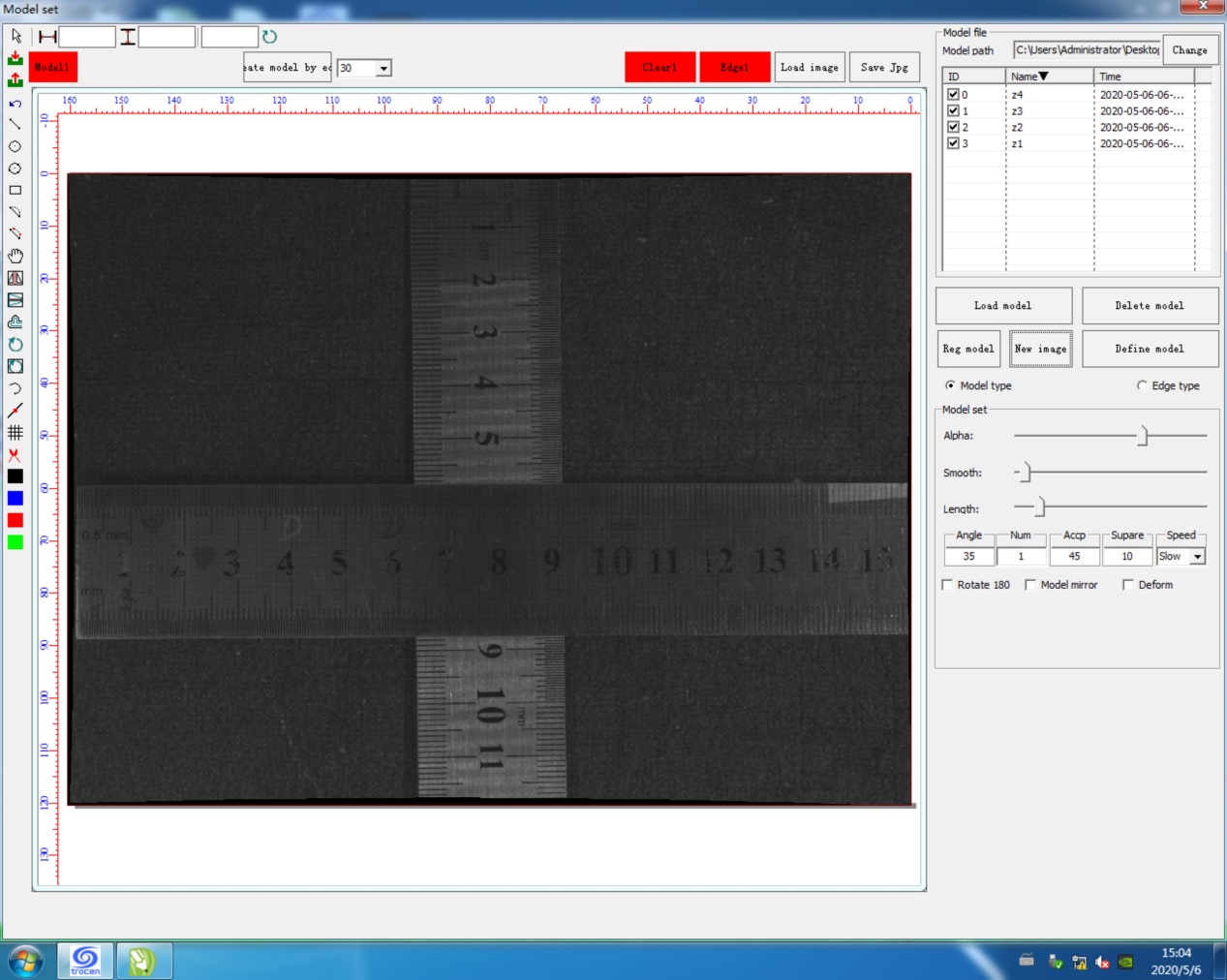Open the Speed dropdown showing Slow

(x=1198, y=557)
